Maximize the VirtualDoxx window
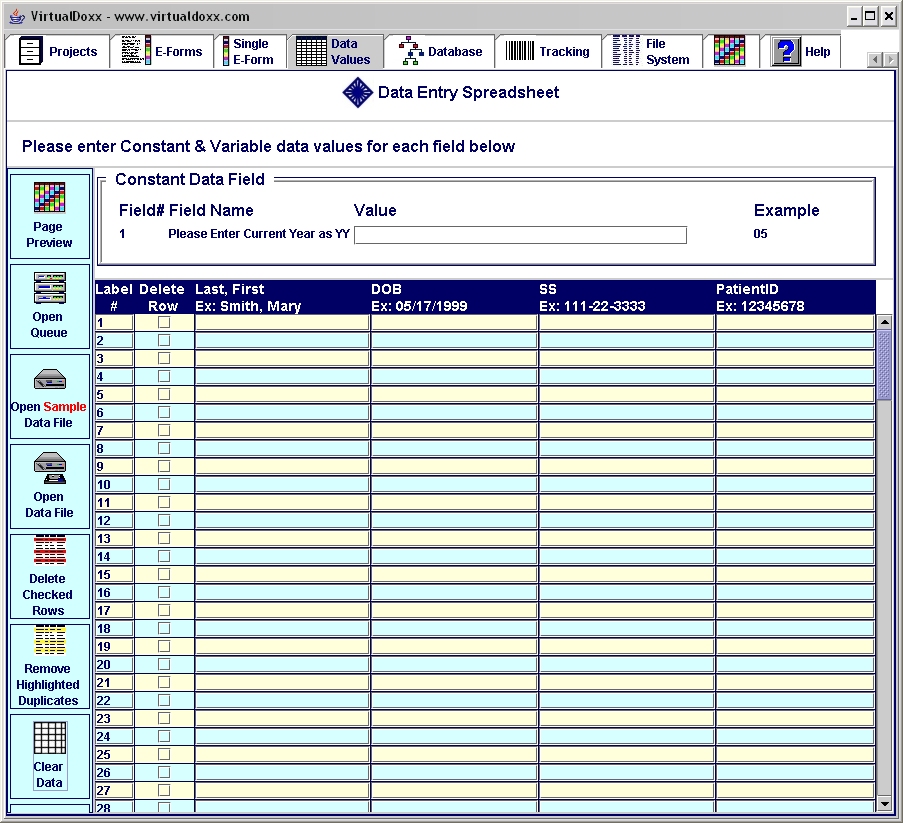The image size is (903, 823). tap(870, 17)
